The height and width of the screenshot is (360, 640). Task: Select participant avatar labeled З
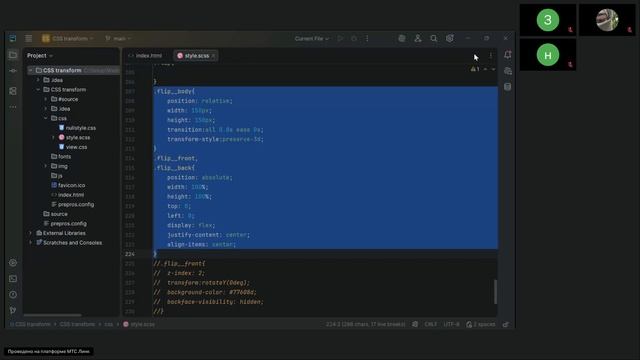pos(547,20)
